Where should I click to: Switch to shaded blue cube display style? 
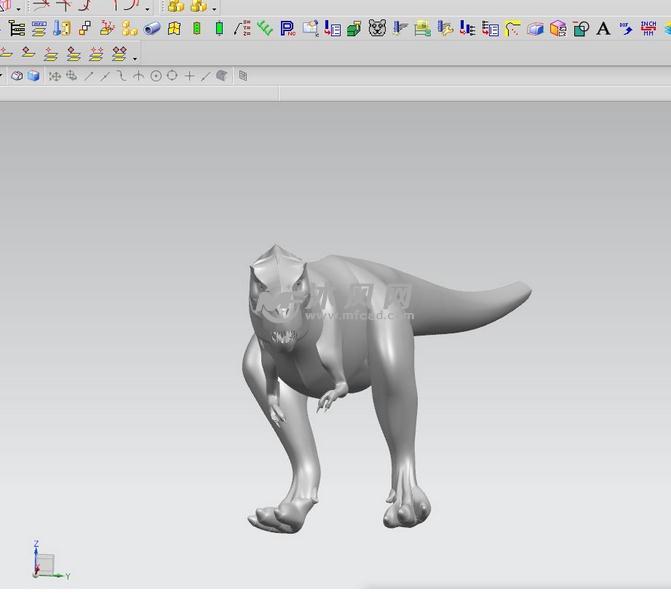pyautogui.click(x=33, y=76)
